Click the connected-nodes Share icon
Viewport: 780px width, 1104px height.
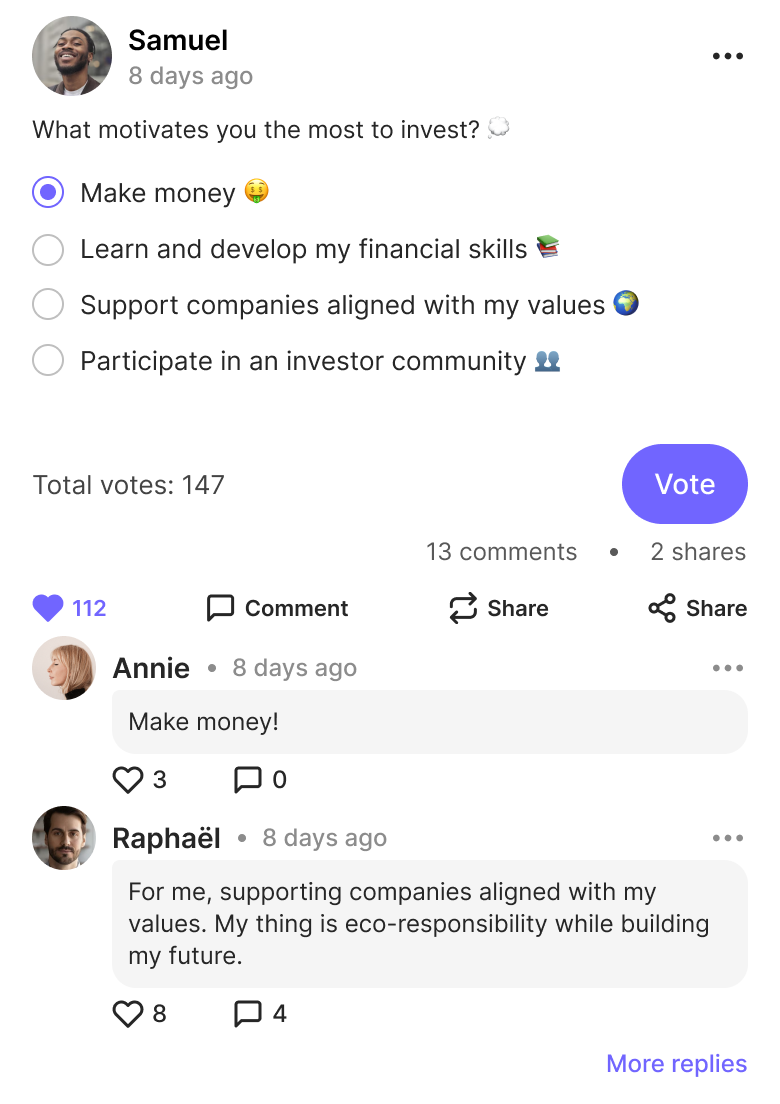click(662, 608)
